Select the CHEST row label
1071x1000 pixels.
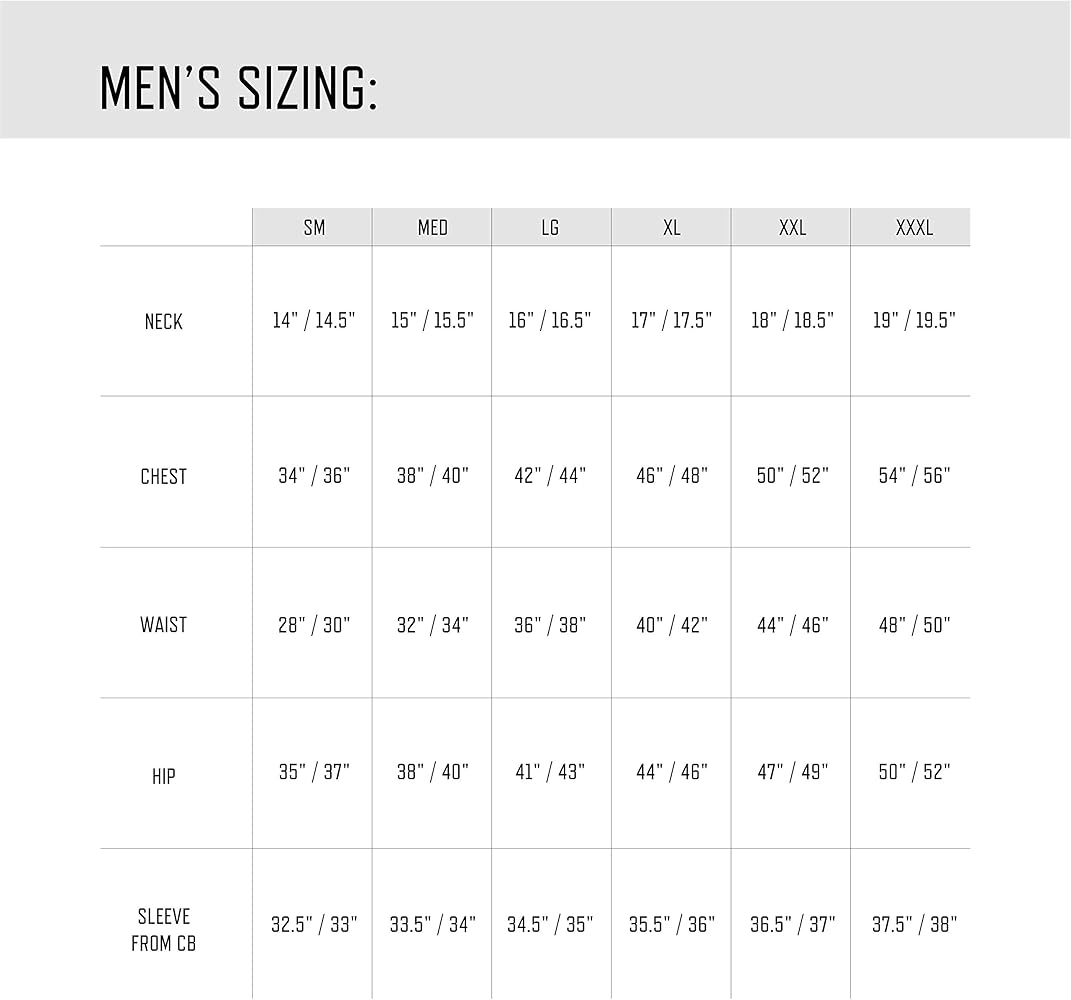coord(164,477)
